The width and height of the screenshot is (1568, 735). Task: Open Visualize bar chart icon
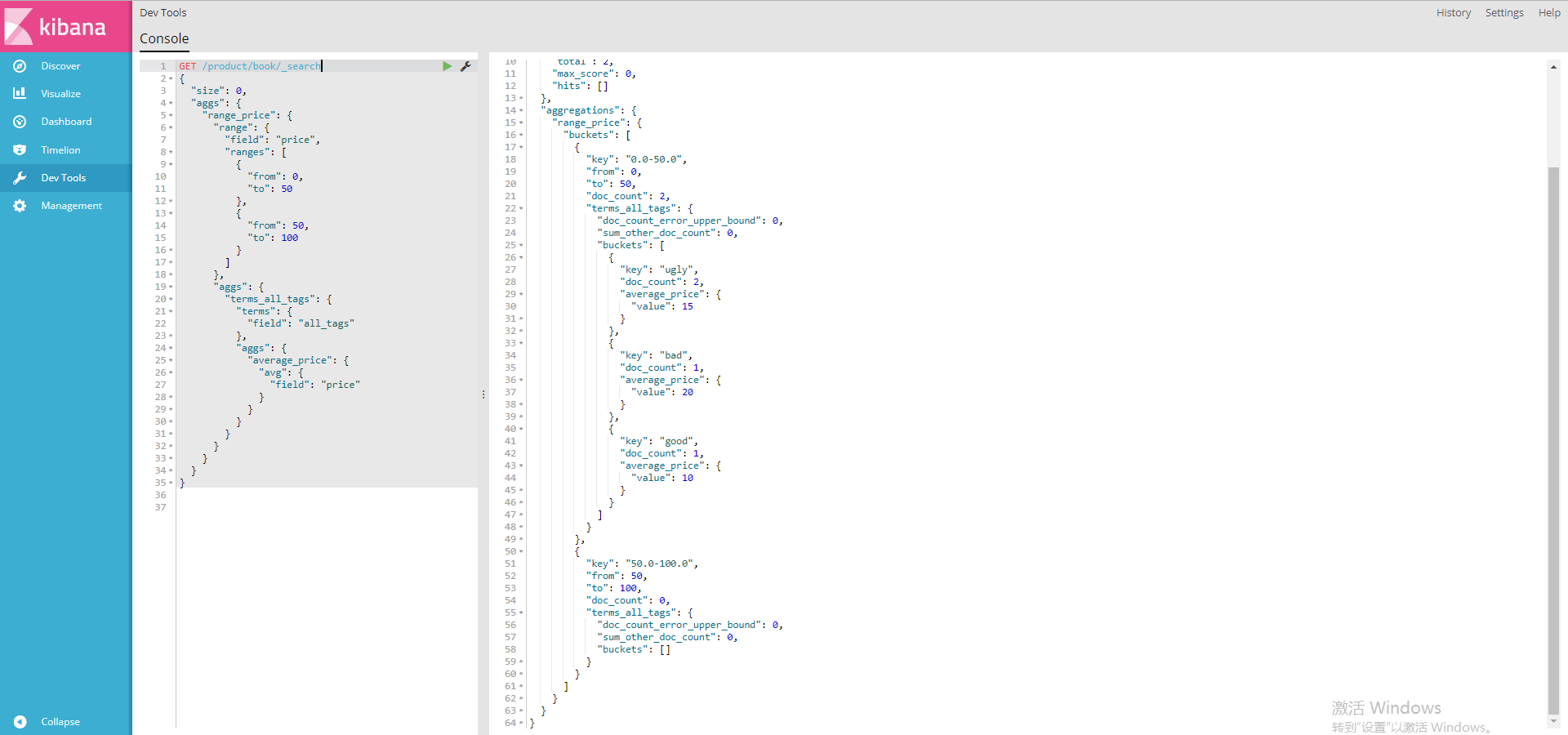20,94
